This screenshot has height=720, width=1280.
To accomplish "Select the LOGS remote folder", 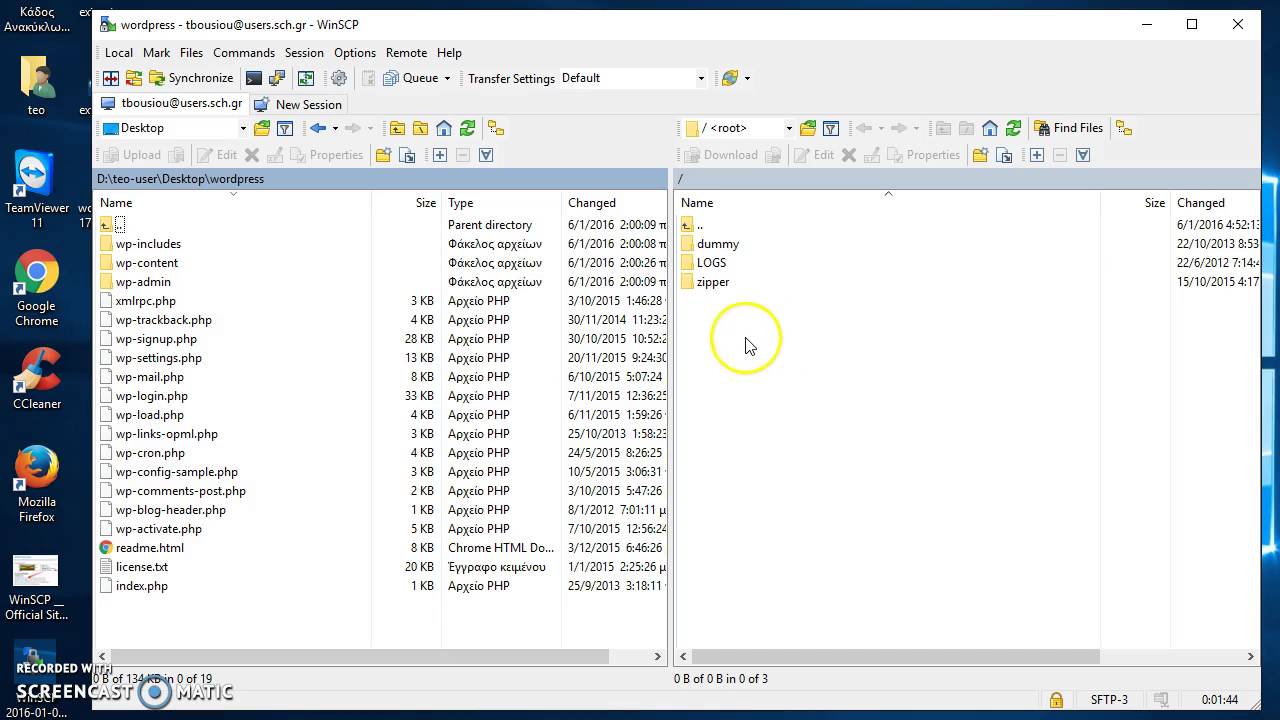I will (x=711, y=263).
